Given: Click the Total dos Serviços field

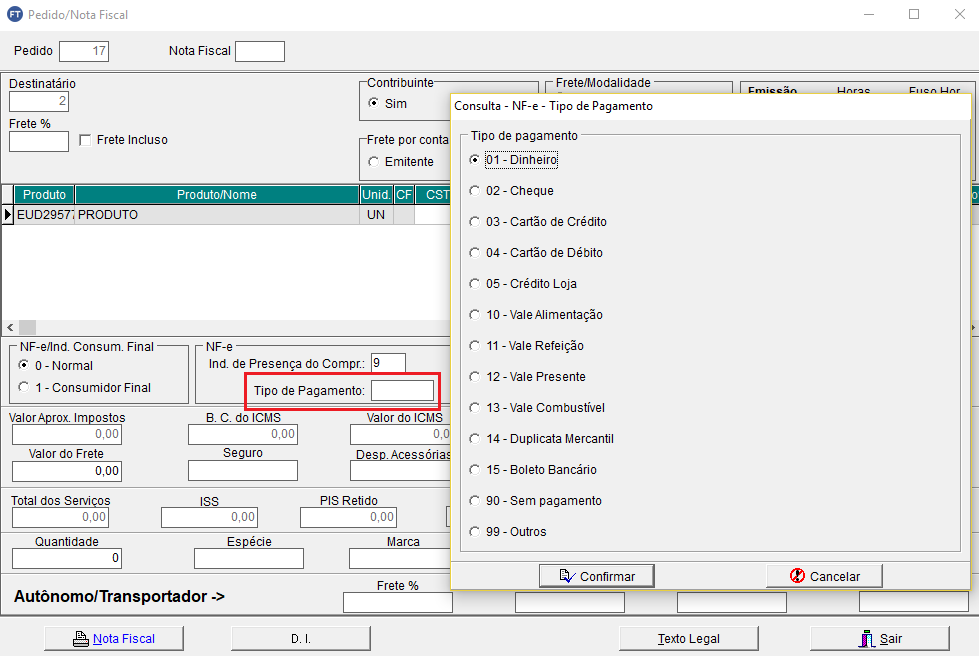Looking at the screenshot, I should point(61,517).
